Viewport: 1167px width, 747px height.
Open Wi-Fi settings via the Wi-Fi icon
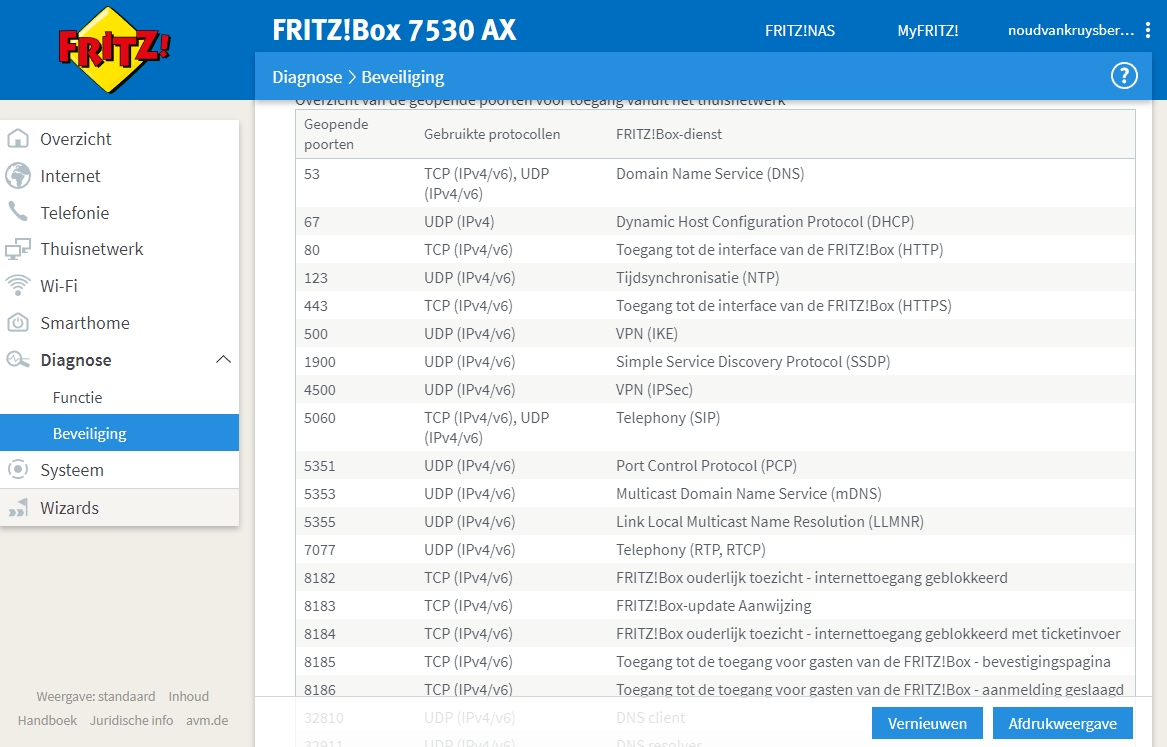pyautogui.click(x=17, y=285)
